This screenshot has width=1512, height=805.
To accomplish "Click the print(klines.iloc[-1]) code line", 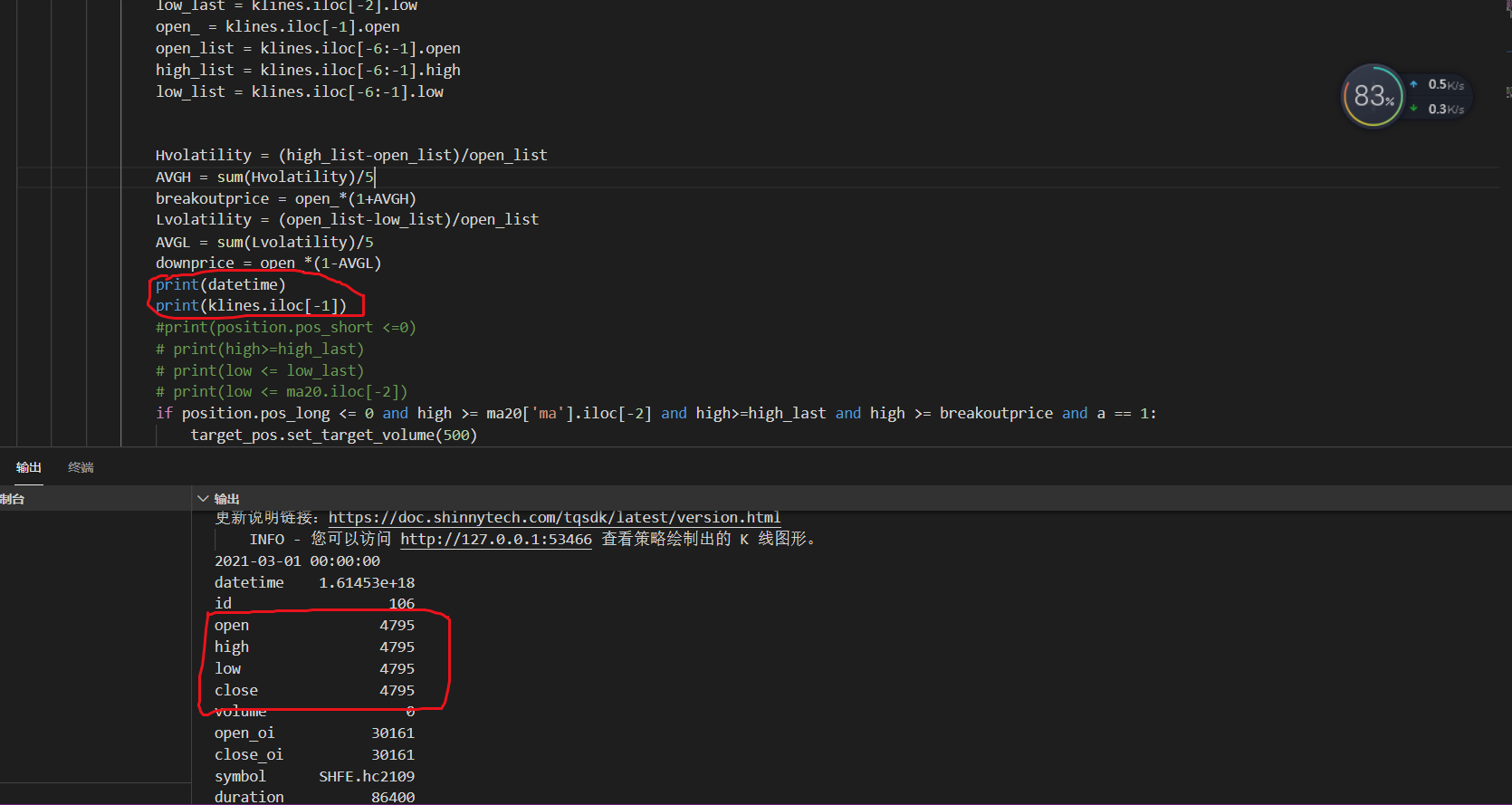I will (251, 306).
